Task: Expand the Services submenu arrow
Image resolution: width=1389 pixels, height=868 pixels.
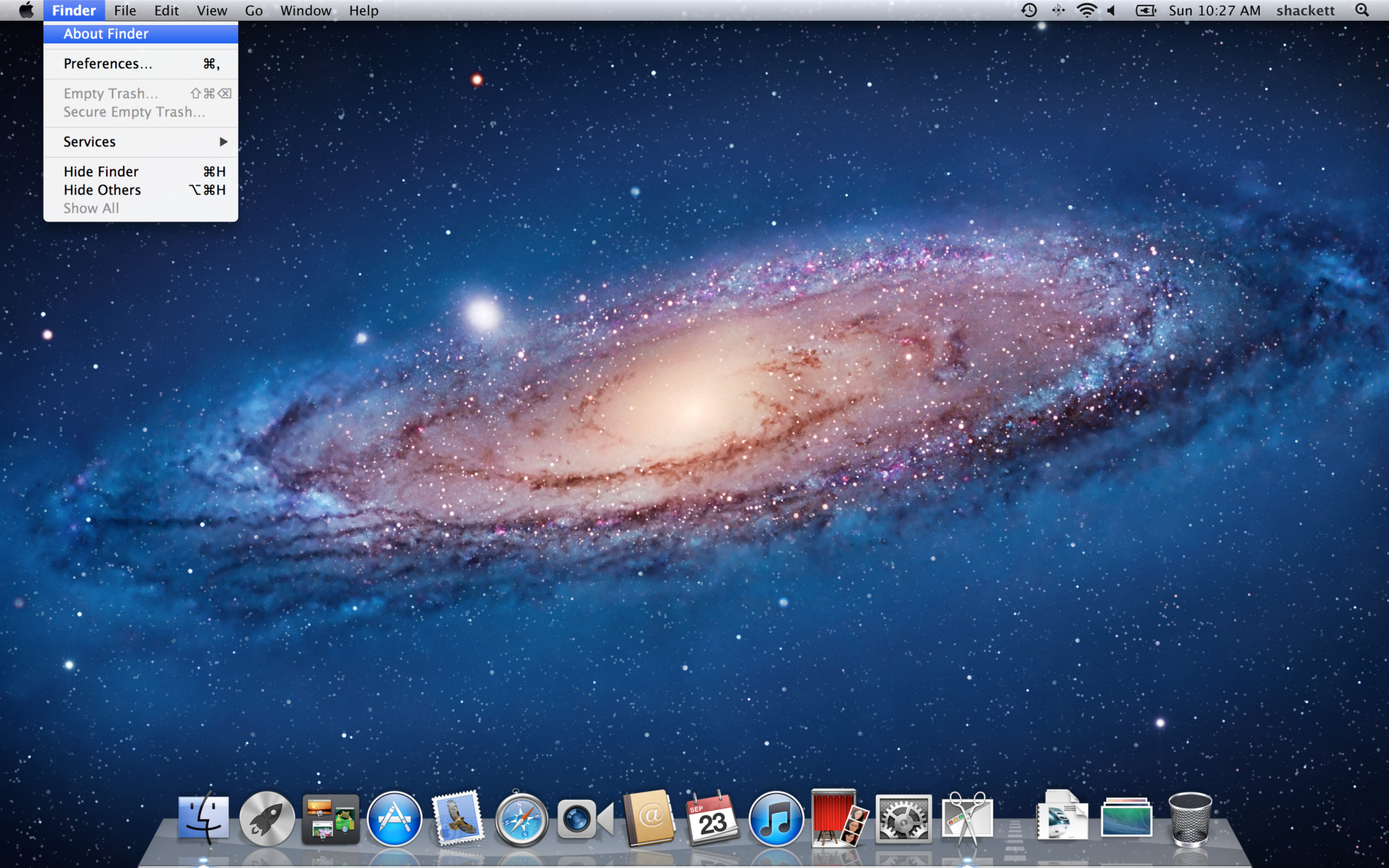Action: click(223, 142)
